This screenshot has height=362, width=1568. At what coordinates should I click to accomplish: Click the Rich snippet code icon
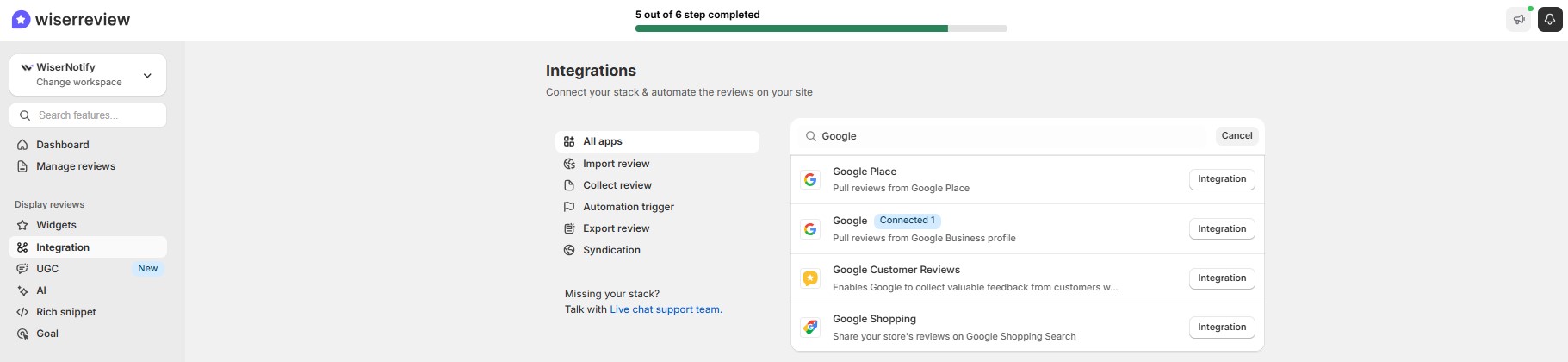22,312
